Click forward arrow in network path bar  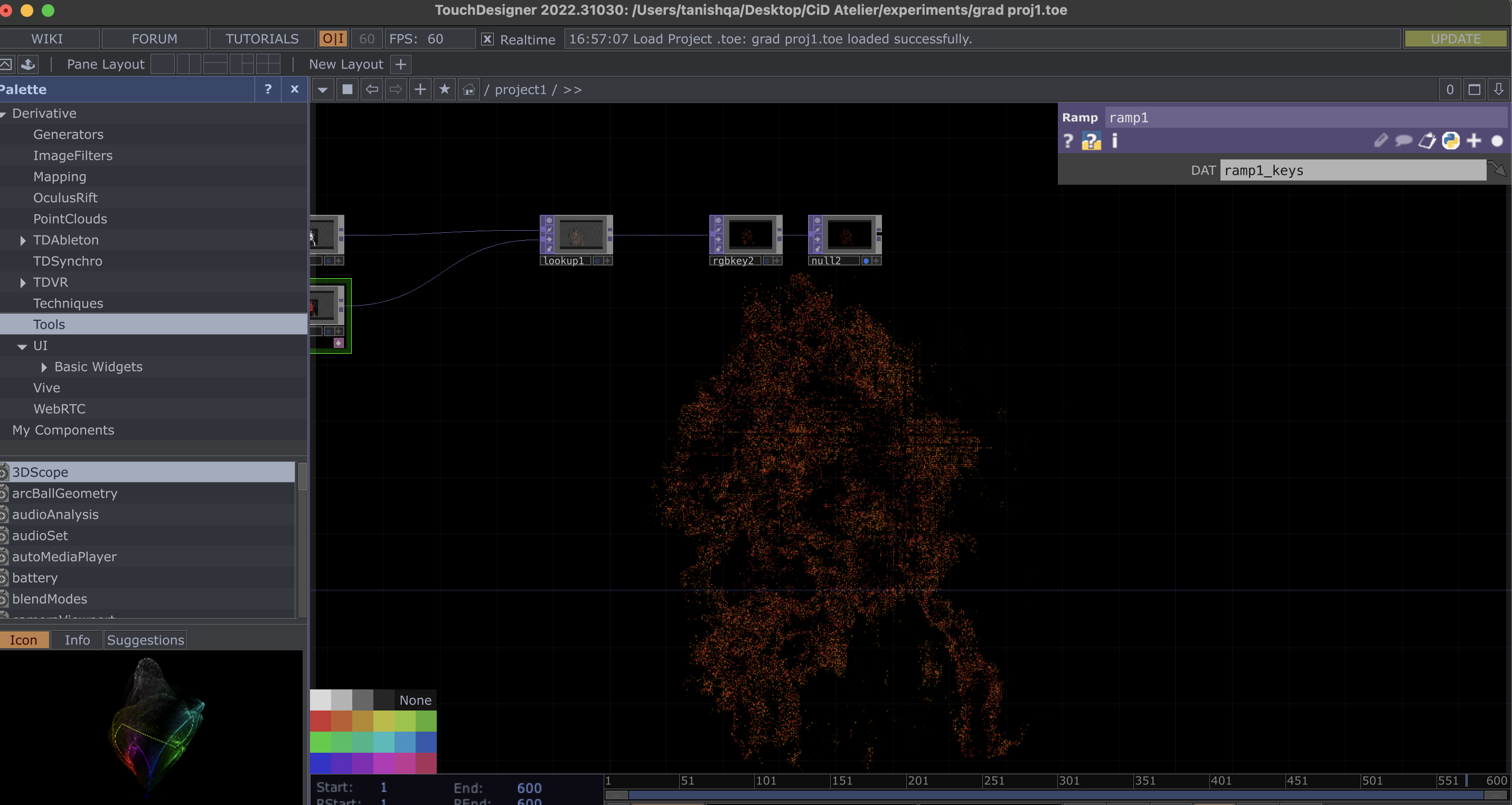(396, 90)
